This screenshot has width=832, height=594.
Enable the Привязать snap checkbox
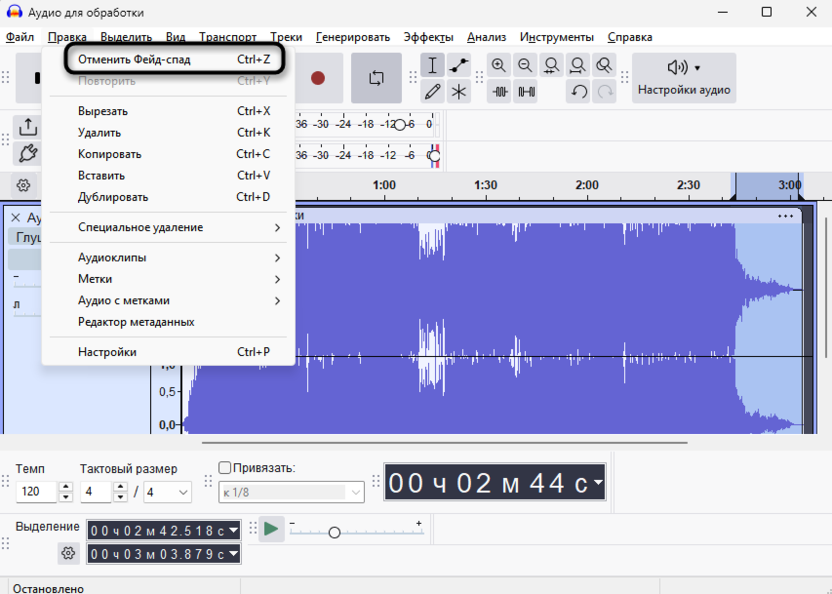(224, 467)
